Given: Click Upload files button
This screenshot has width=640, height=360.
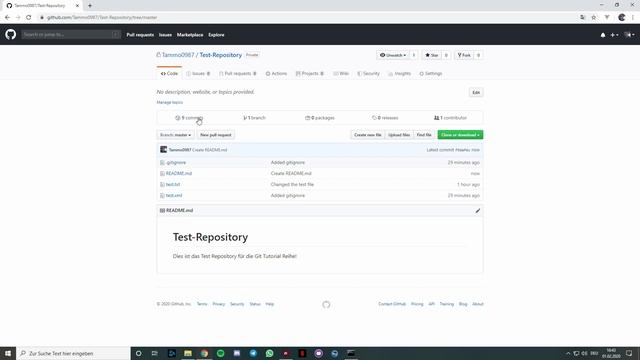Looking at the screenshot, I should coord(399,135).
